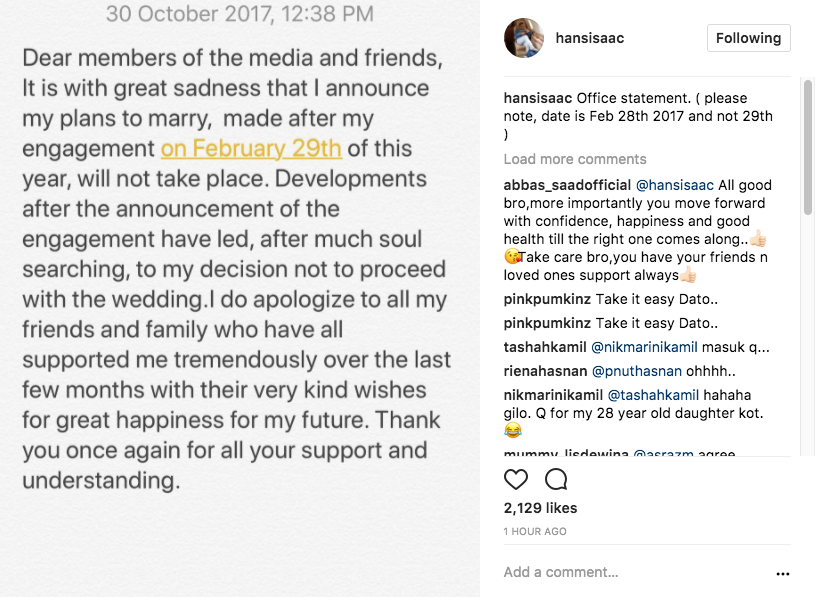Open hansisaac's profile picture

click(x=524, y=38)
